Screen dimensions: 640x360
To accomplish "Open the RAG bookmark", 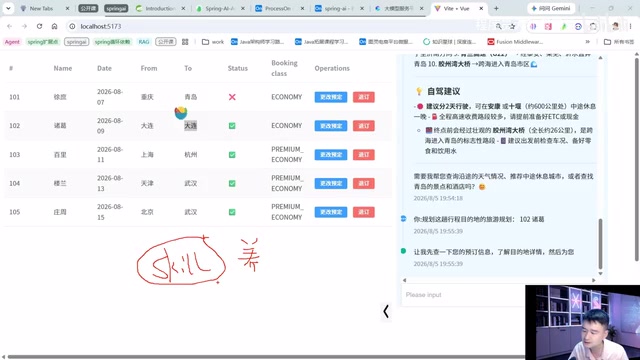I will point(144,42).
